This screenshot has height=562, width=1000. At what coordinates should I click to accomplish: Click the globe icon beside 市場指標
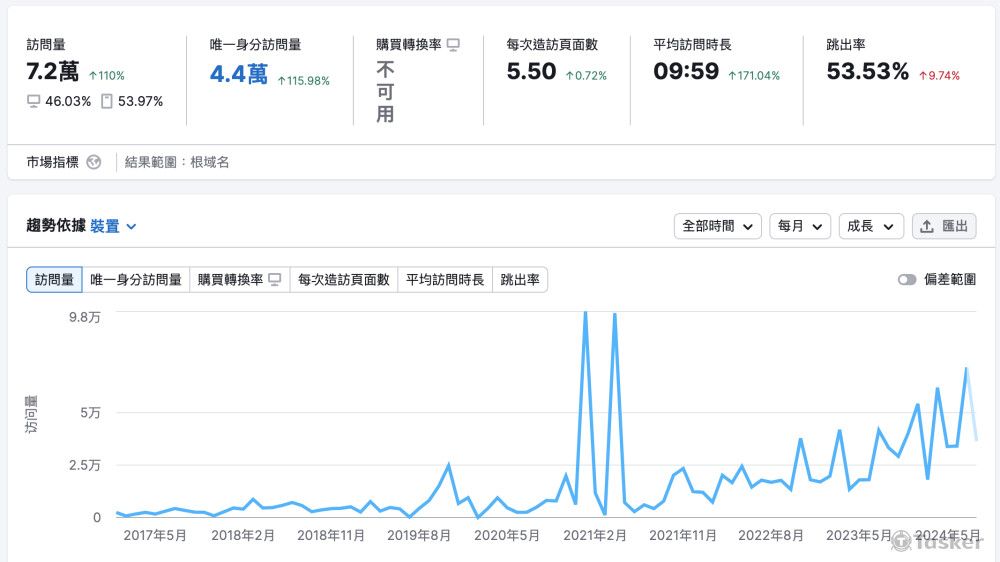tap(94, 162)
